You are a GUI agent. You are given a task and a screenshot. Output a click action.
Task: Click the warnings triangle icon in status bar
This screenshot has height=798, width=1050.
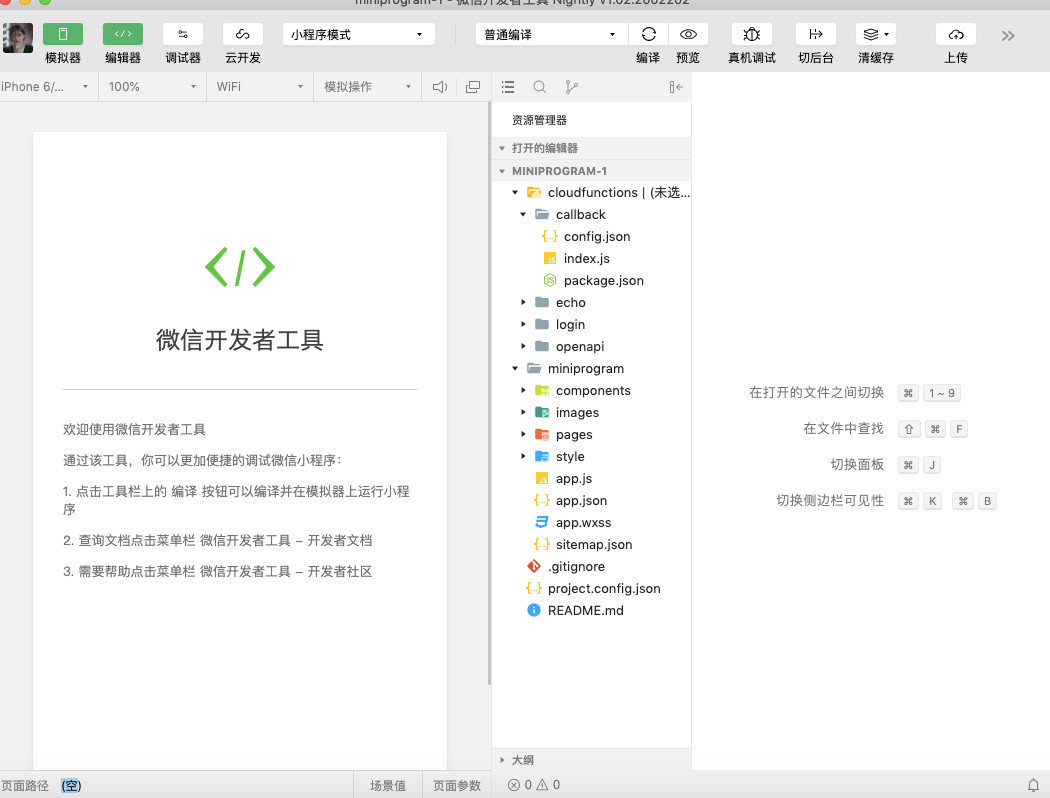coord(542,785)
